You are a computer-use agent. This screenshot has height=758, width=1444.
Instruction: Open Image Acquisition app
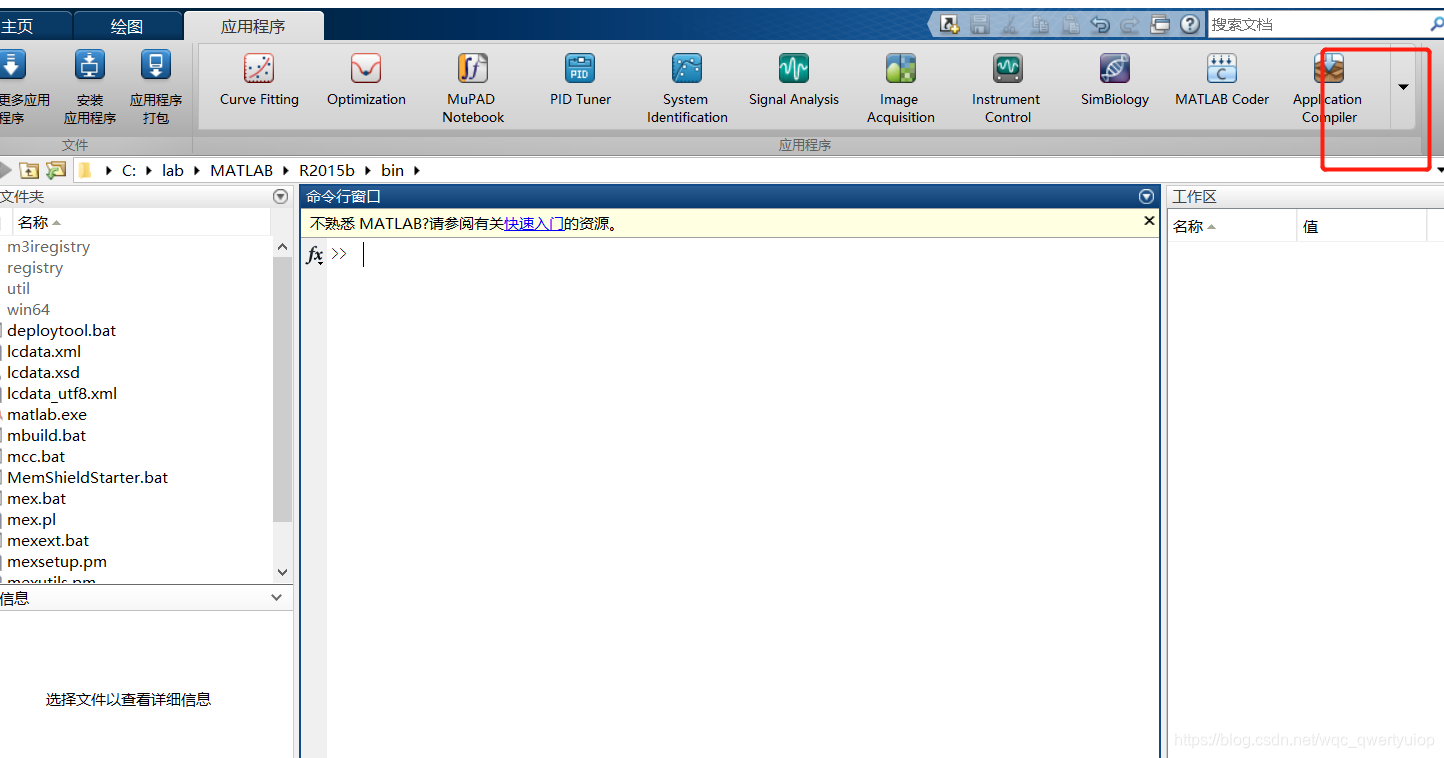point(900,88)
